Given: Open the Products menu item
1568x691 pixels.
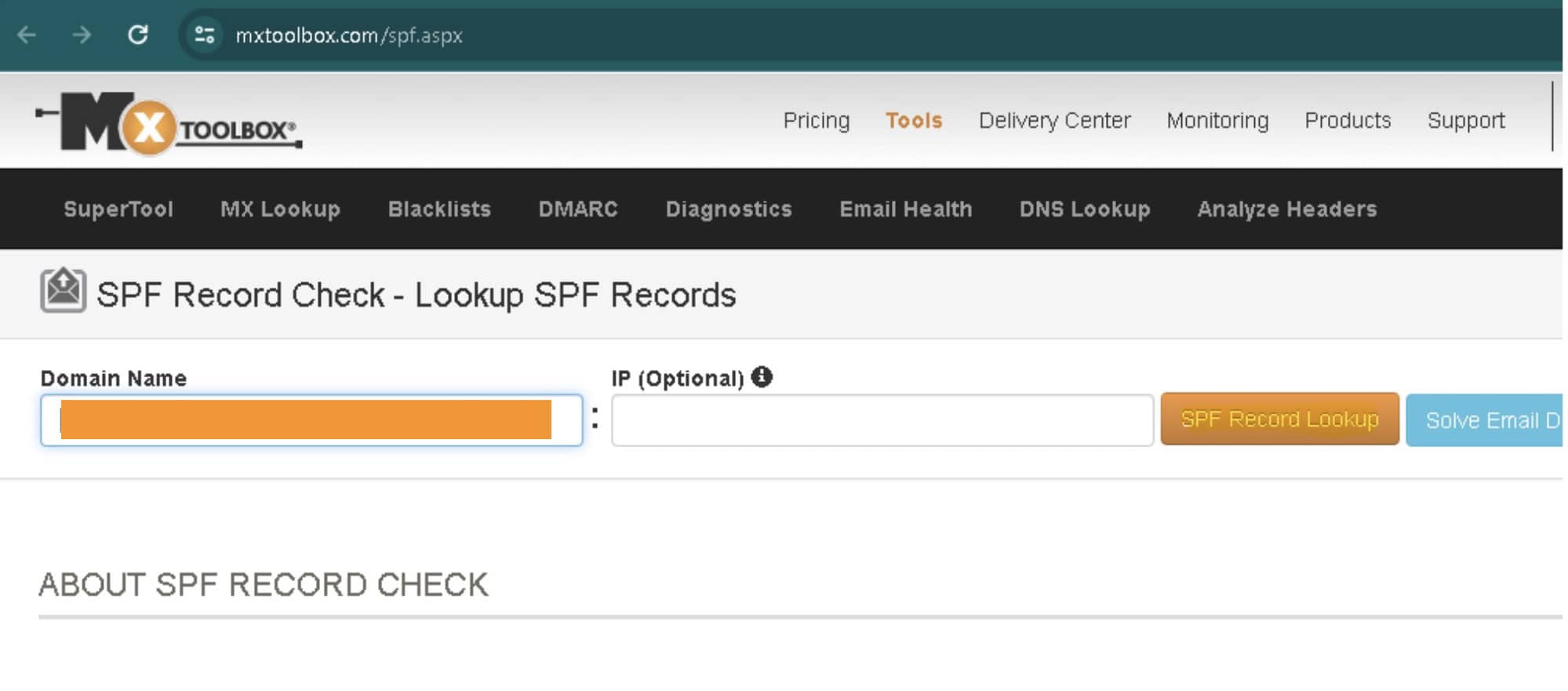Looking at the screenshot, I should (1348, 120).
